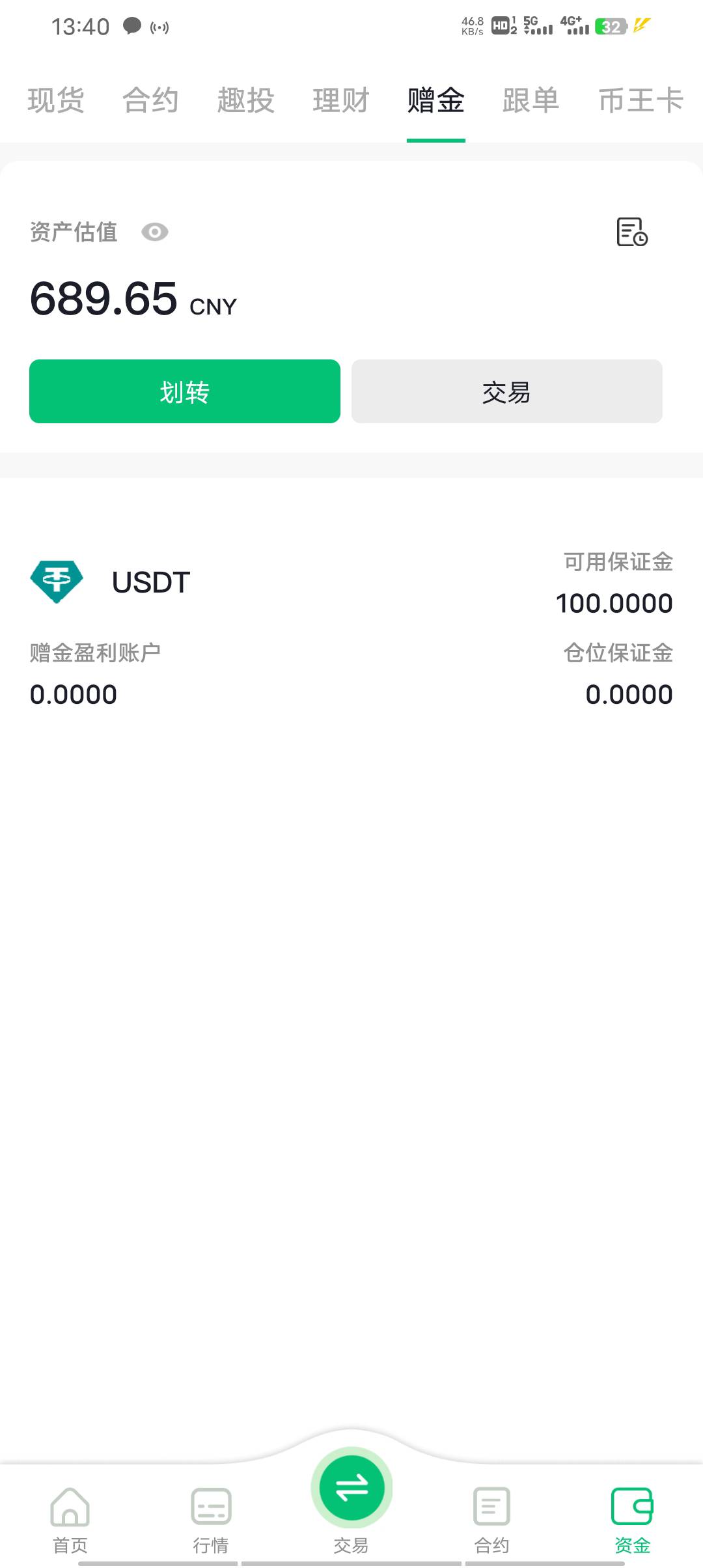Switch to the 合约 top tab

point(150,101)
